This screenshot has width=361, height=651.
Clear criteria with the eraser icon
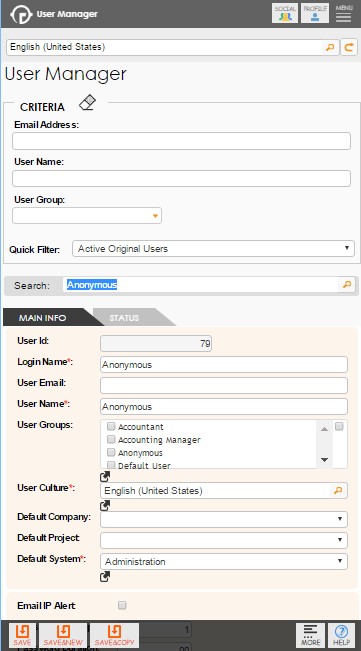point(88,103)
